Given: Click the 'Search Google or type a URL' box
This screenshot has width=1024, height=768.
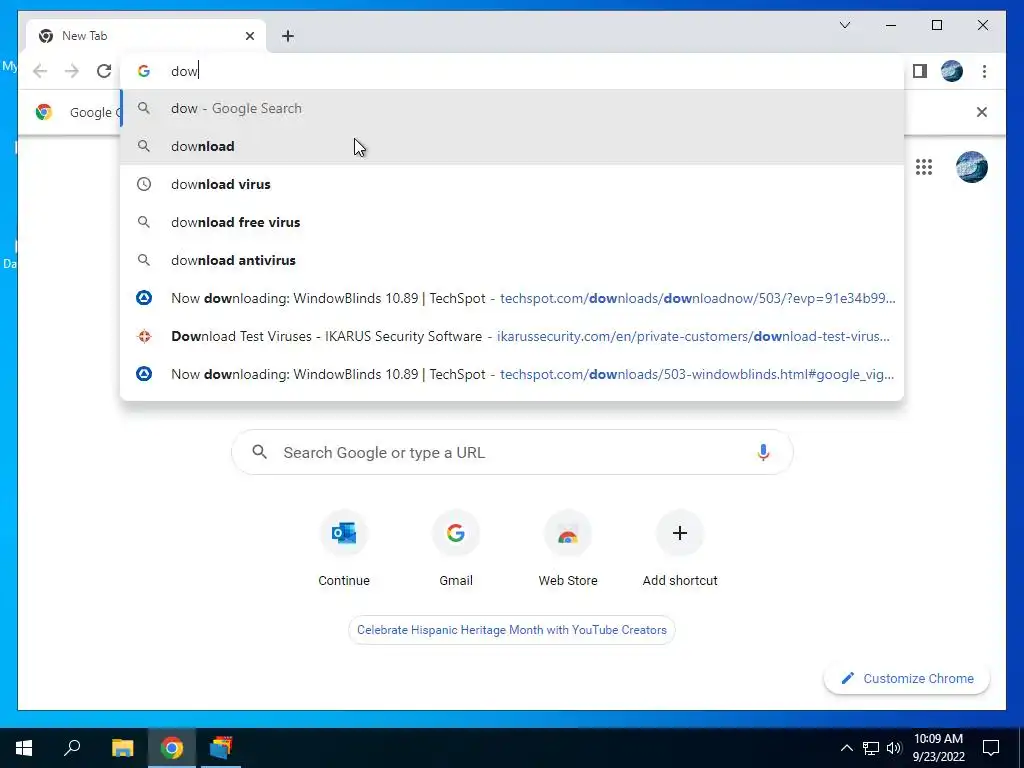Looking at the screenshot, I should (512, 452).
